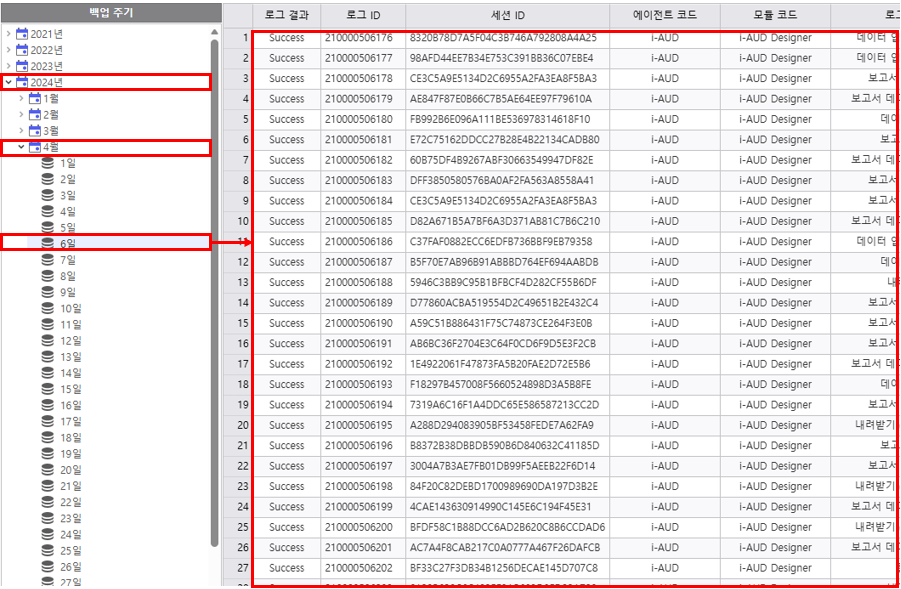901x589 pixels.
Task: Expand the 2021년 tree node
Action: point(8,34)
